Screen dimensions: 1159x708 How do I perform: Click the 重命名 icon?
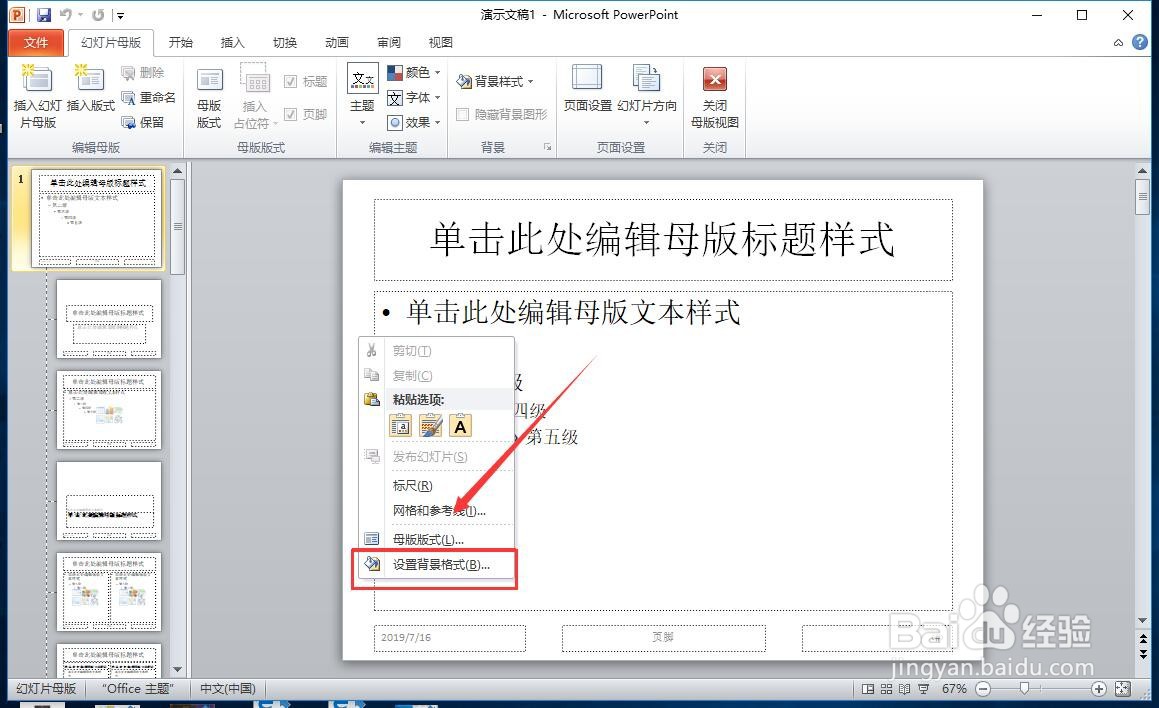point(149,97)
